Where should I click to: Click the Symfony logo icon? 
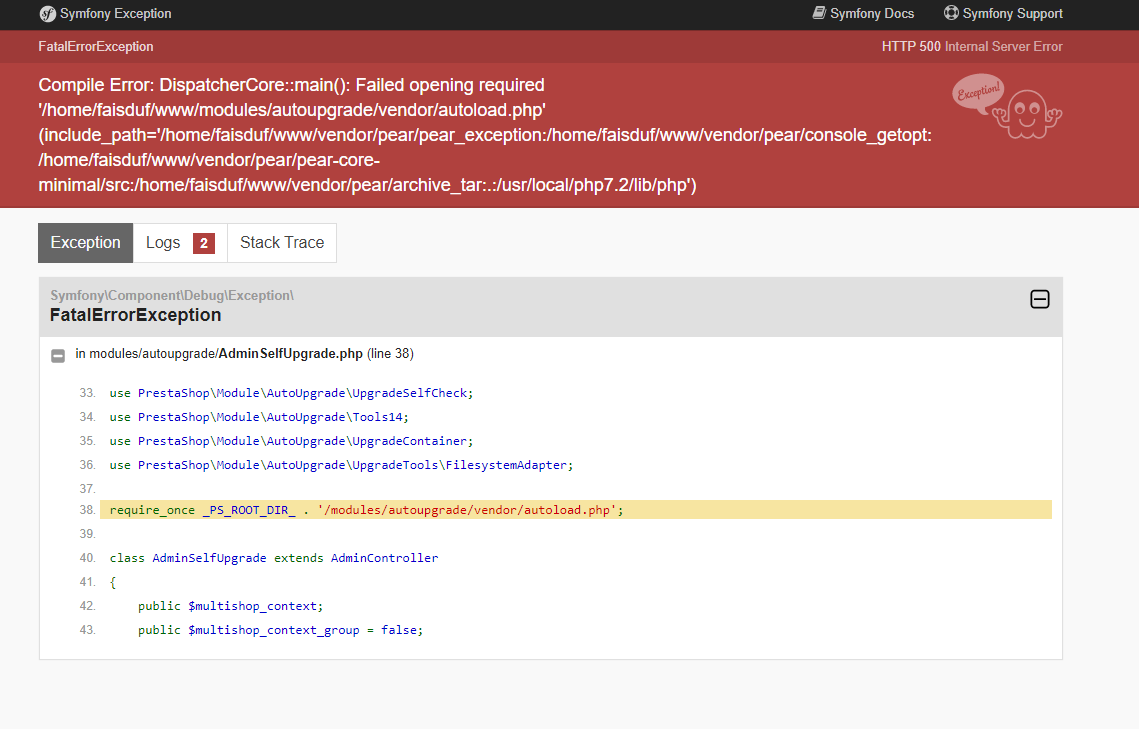(x=47, y=14)
